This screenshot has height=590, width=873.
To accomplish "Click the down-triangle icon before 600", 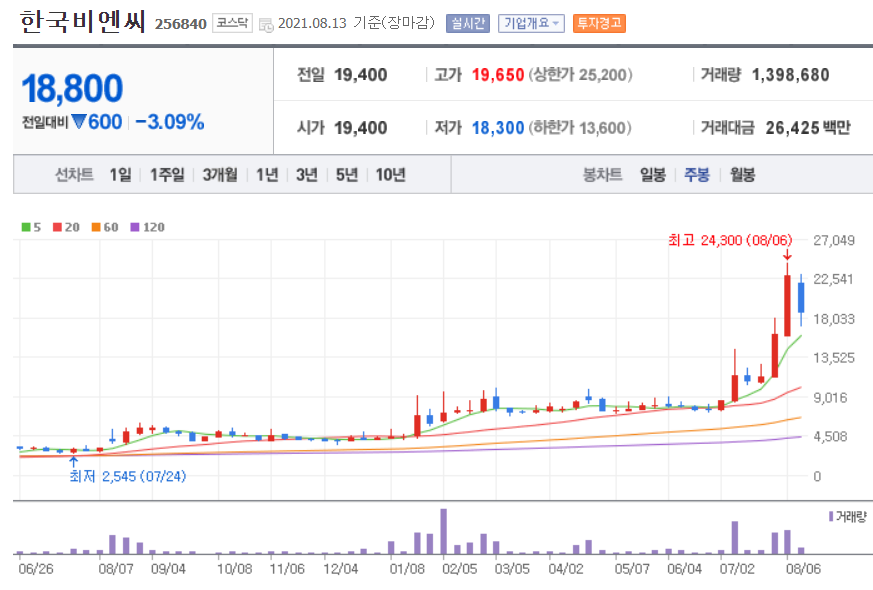I will (x=79, y=121).
